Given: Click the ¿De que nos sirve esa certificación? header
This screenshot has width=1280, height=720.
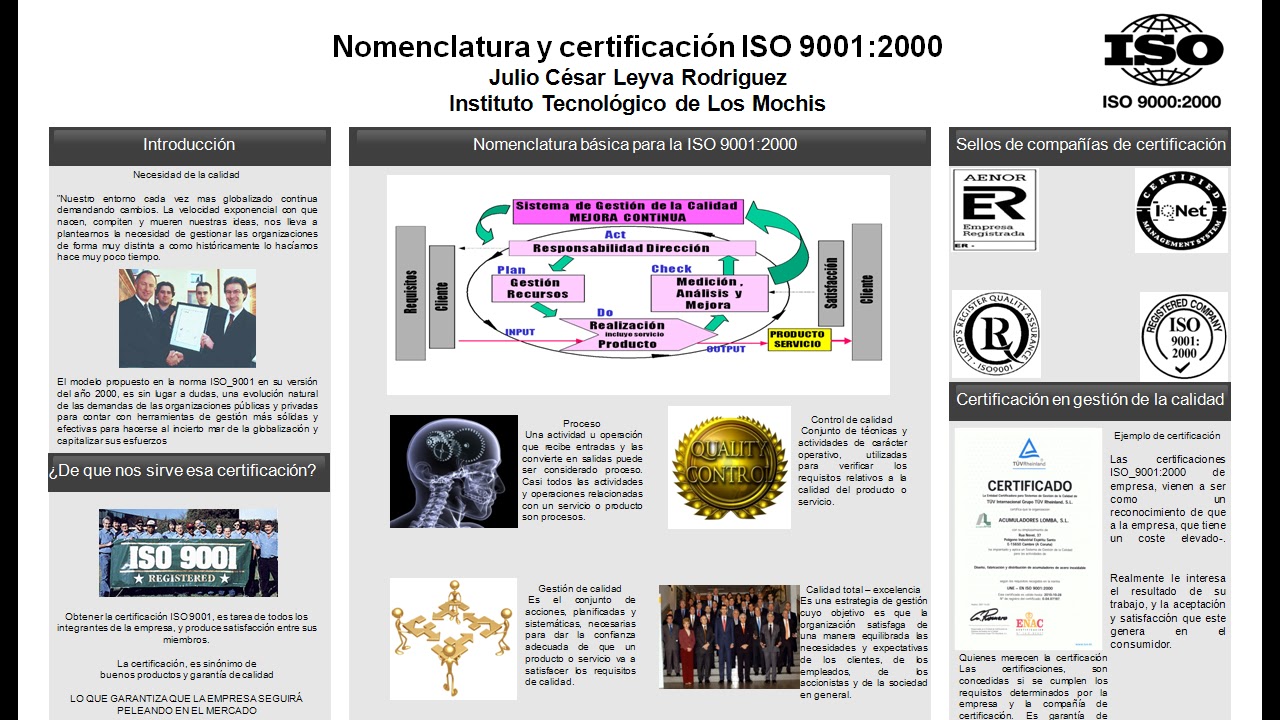Looking at the screenshot, I should [x=189, y=470].
